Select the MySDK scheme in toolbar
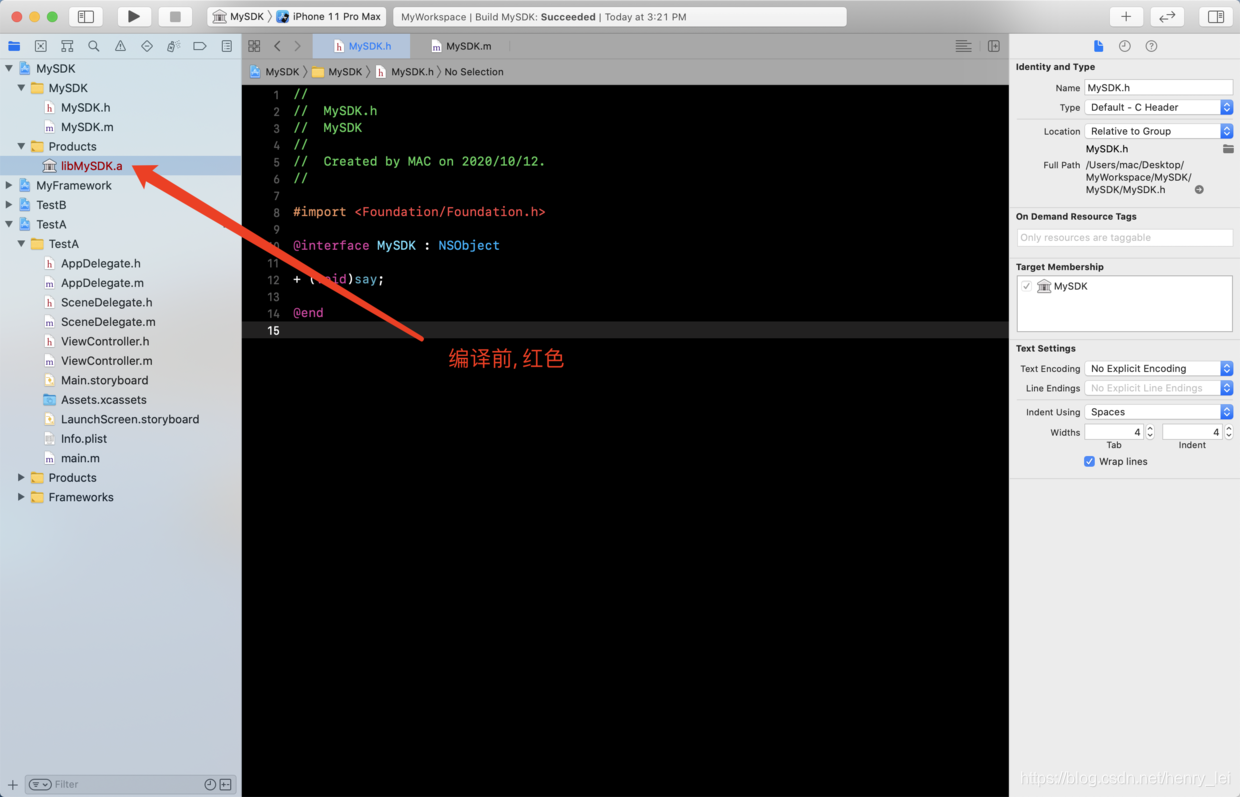This screenshot has height=797, width=1240. (x=239, y=17)
